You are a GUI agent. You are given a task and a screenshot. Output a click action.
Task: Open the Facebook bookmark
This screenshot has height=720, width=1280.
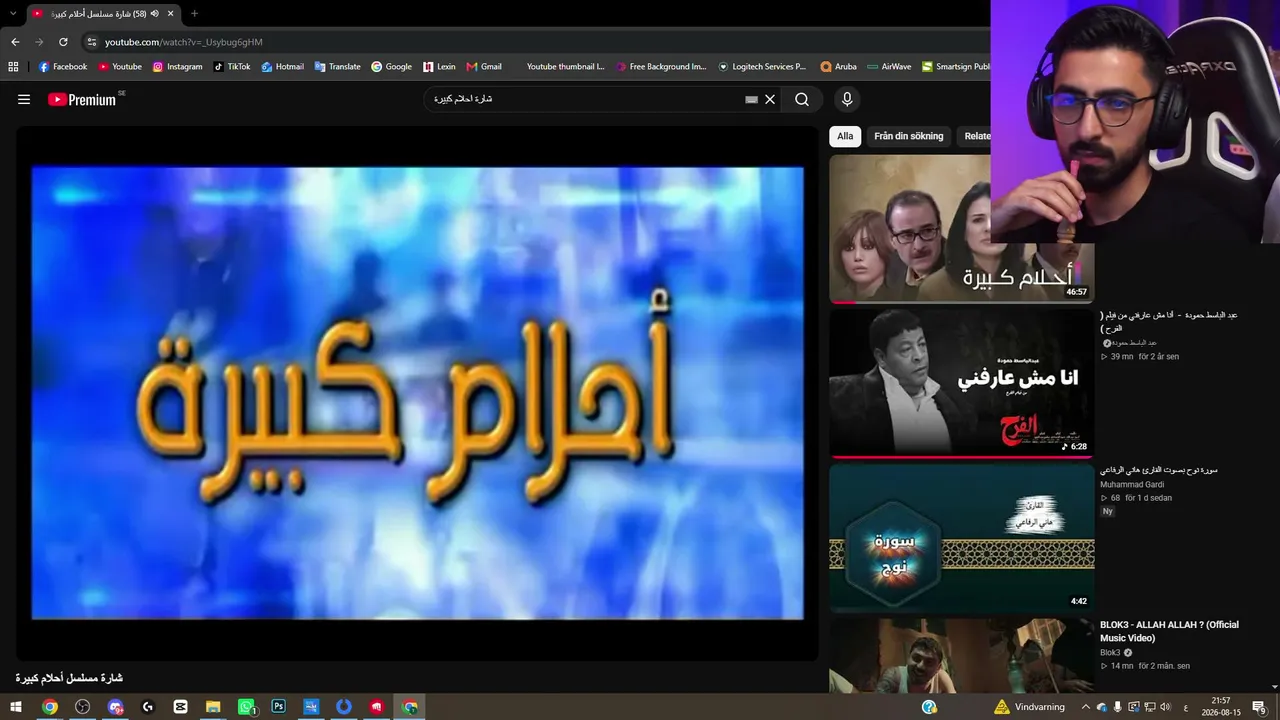pos(63,67)
